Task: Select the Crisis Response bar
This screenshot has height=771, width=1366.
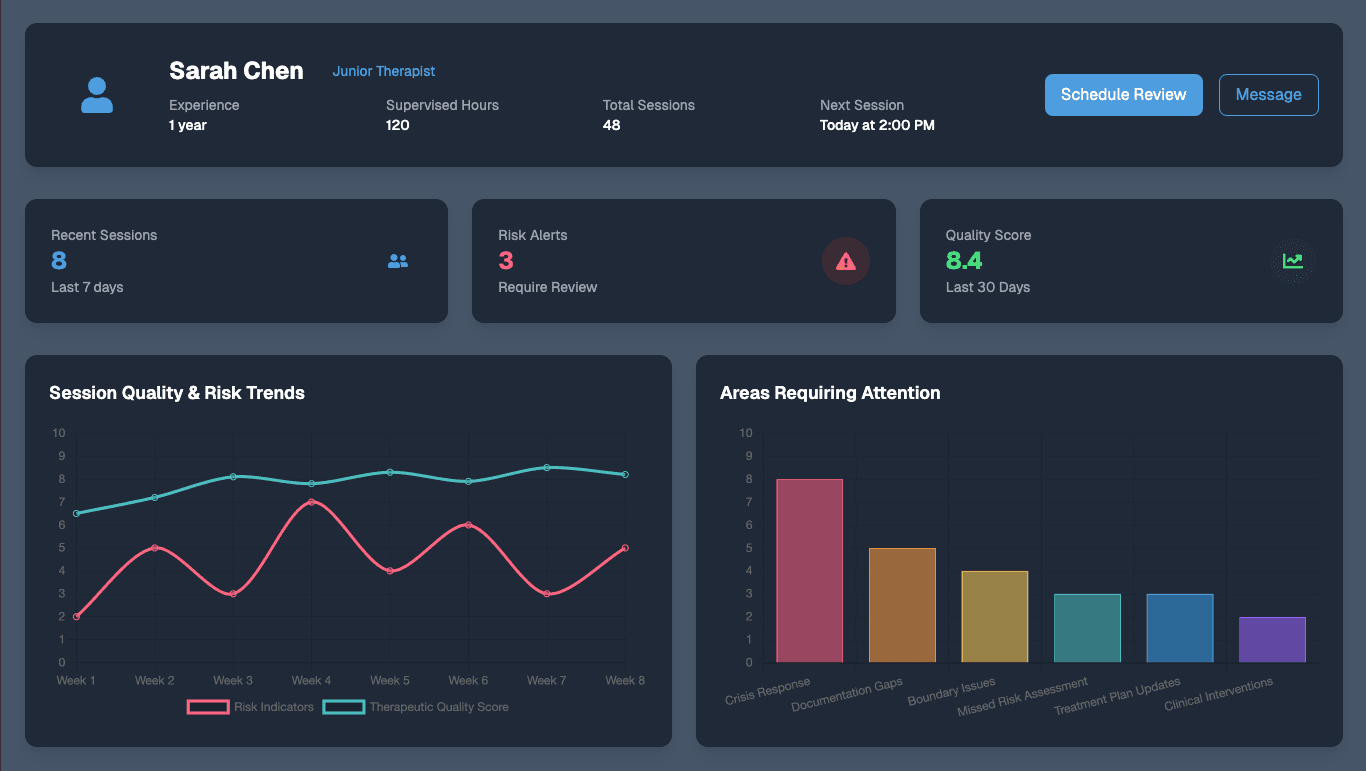Action: pyautogui.click(x=809, y=570)
